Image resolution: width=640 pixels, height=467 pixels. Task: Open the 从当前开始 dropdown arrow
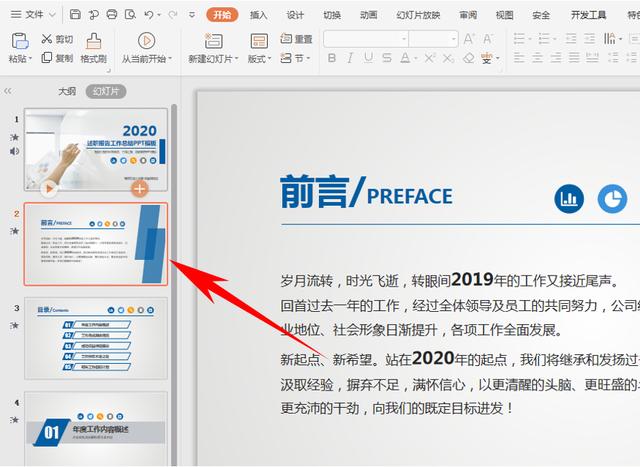pyautogui.click(x=170, y=59)
